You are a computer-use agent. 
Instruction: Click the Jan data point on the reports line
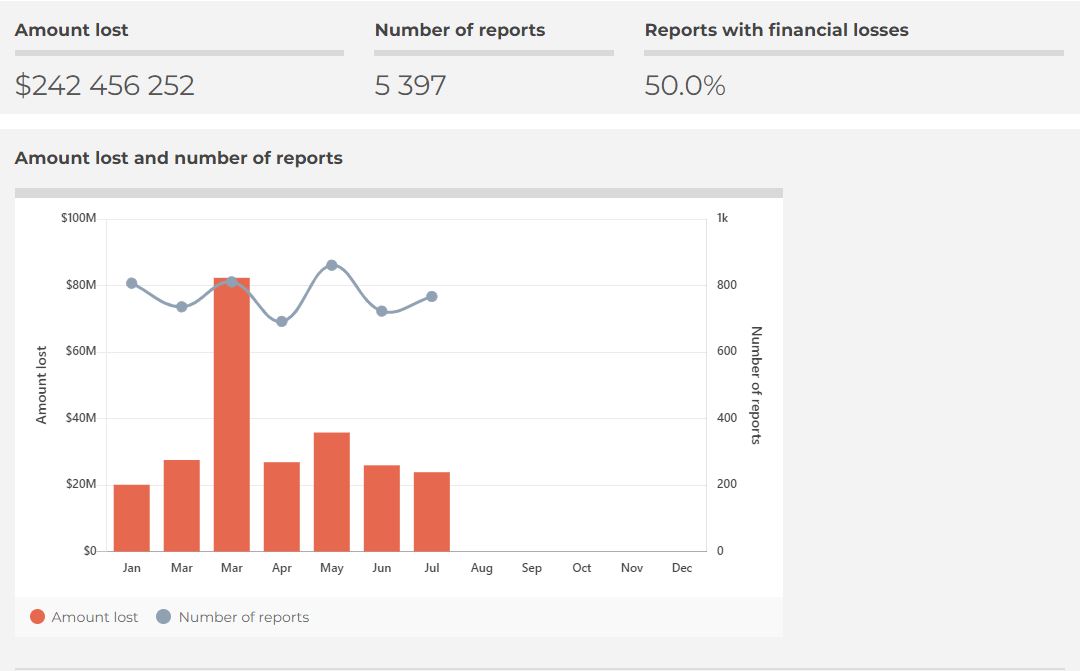[x=132, y=283]
